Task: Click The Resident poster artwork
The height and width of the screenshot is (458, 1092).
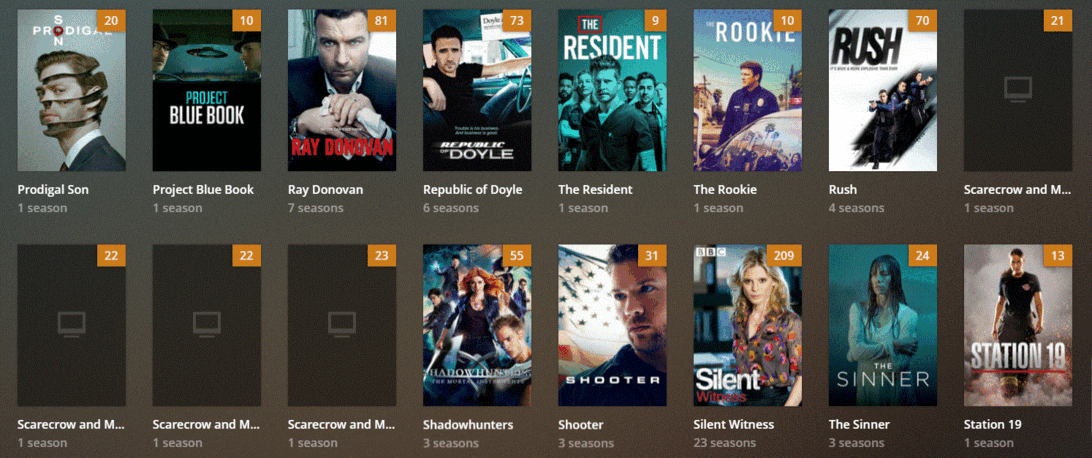Action: (612, 90)
